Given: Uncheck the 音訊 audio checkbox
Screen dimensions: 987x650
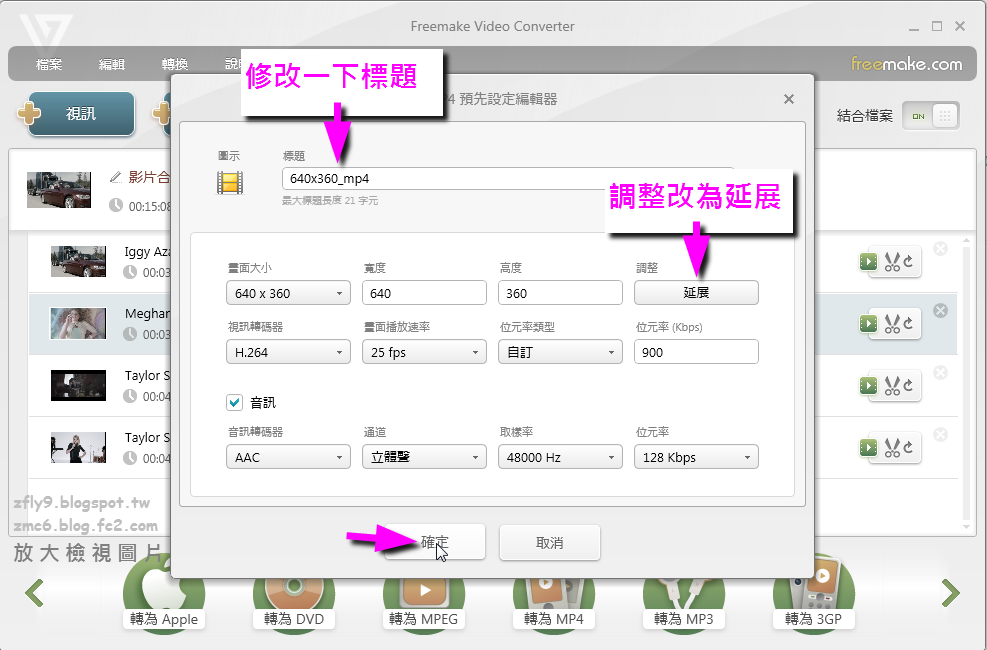Looking at the screenshot, I should [x=234, y=402].
